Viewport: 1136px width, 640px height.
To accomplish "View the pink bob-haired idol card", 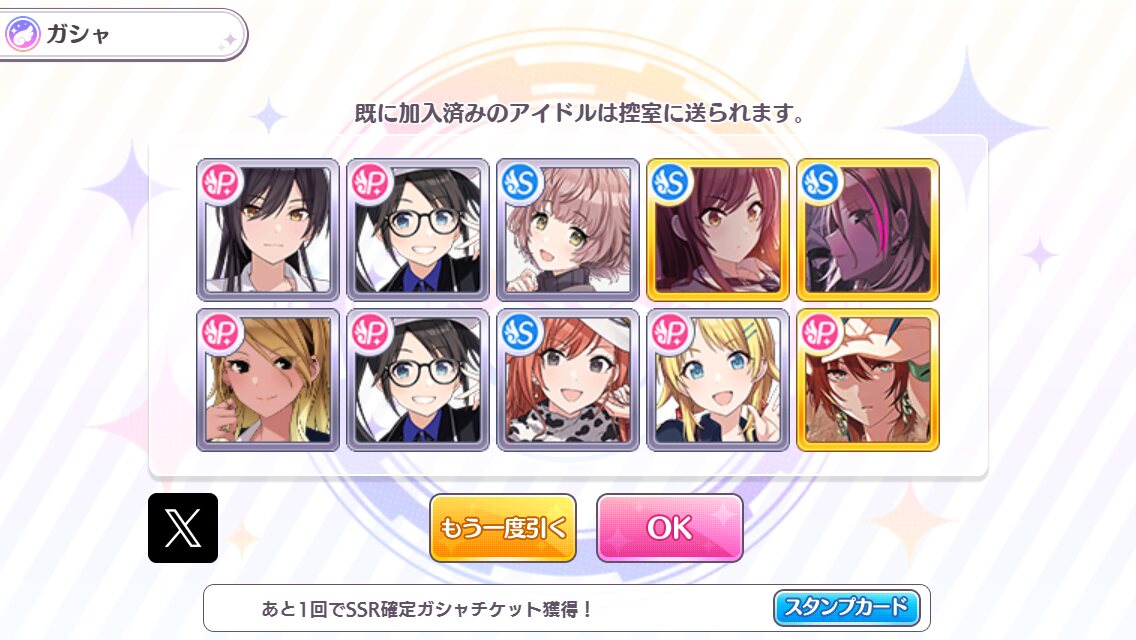I will click(x=568, y=230).
